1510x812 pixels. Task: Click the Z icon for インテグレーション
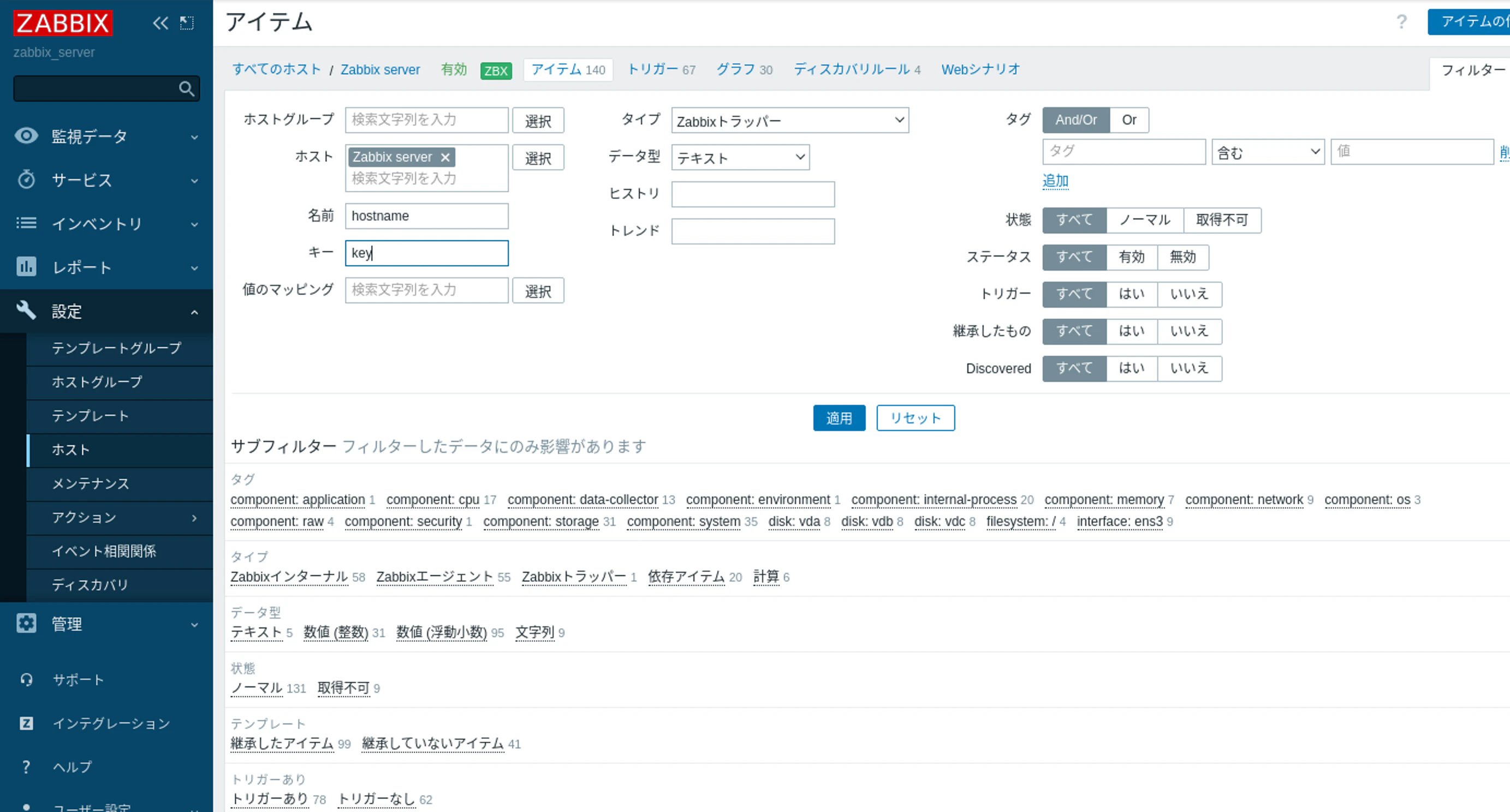pos(26,723)
